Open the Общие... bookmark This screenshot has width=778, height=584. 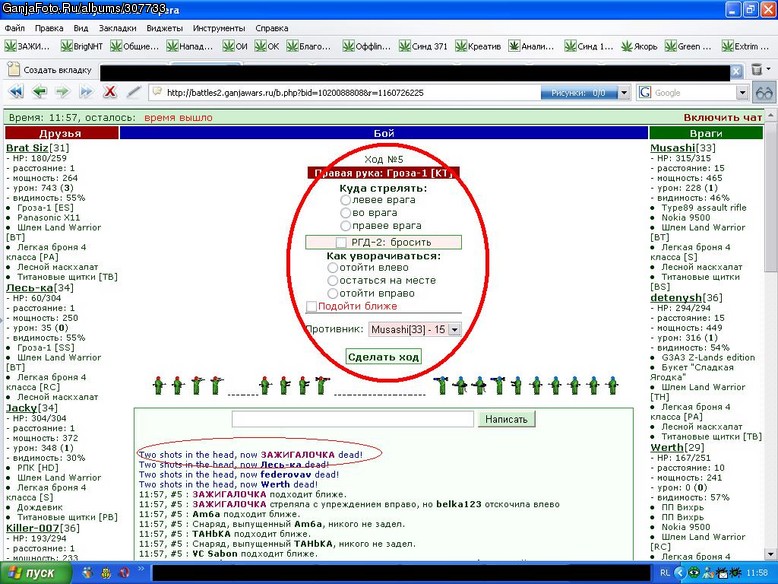[x=134, y=46]
